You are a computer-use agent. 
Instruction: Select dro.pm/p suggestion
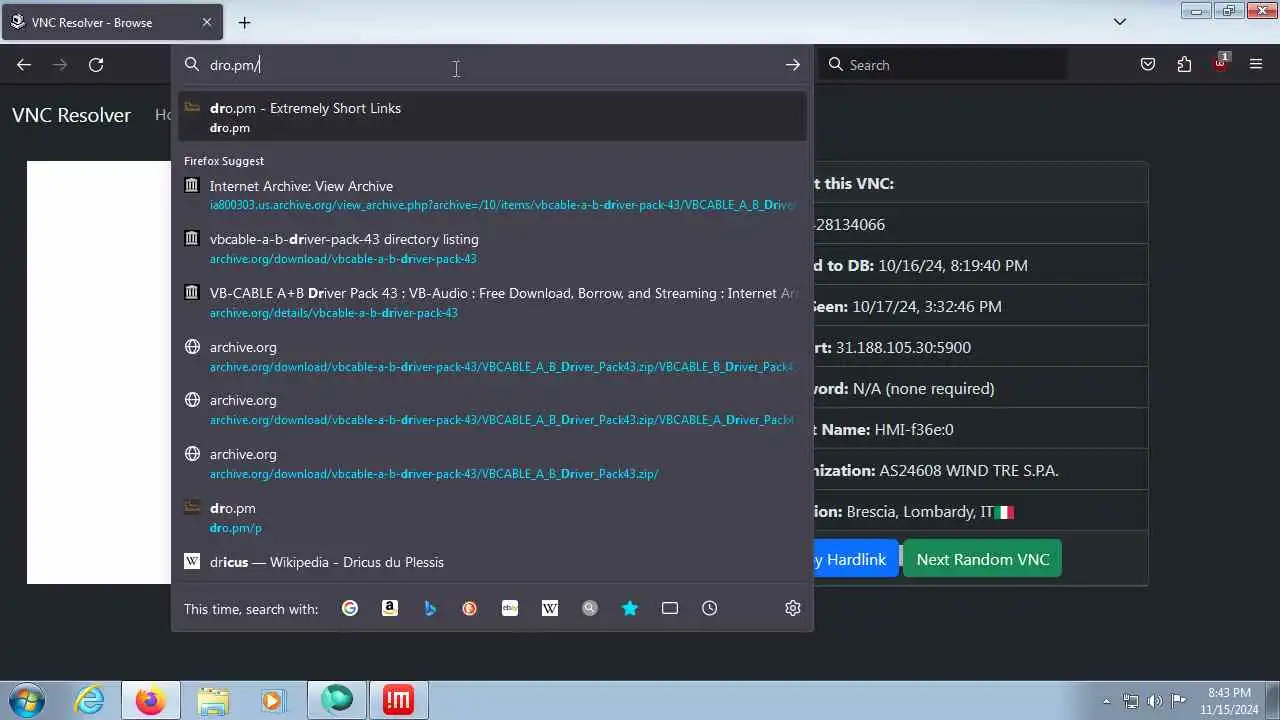492,517
